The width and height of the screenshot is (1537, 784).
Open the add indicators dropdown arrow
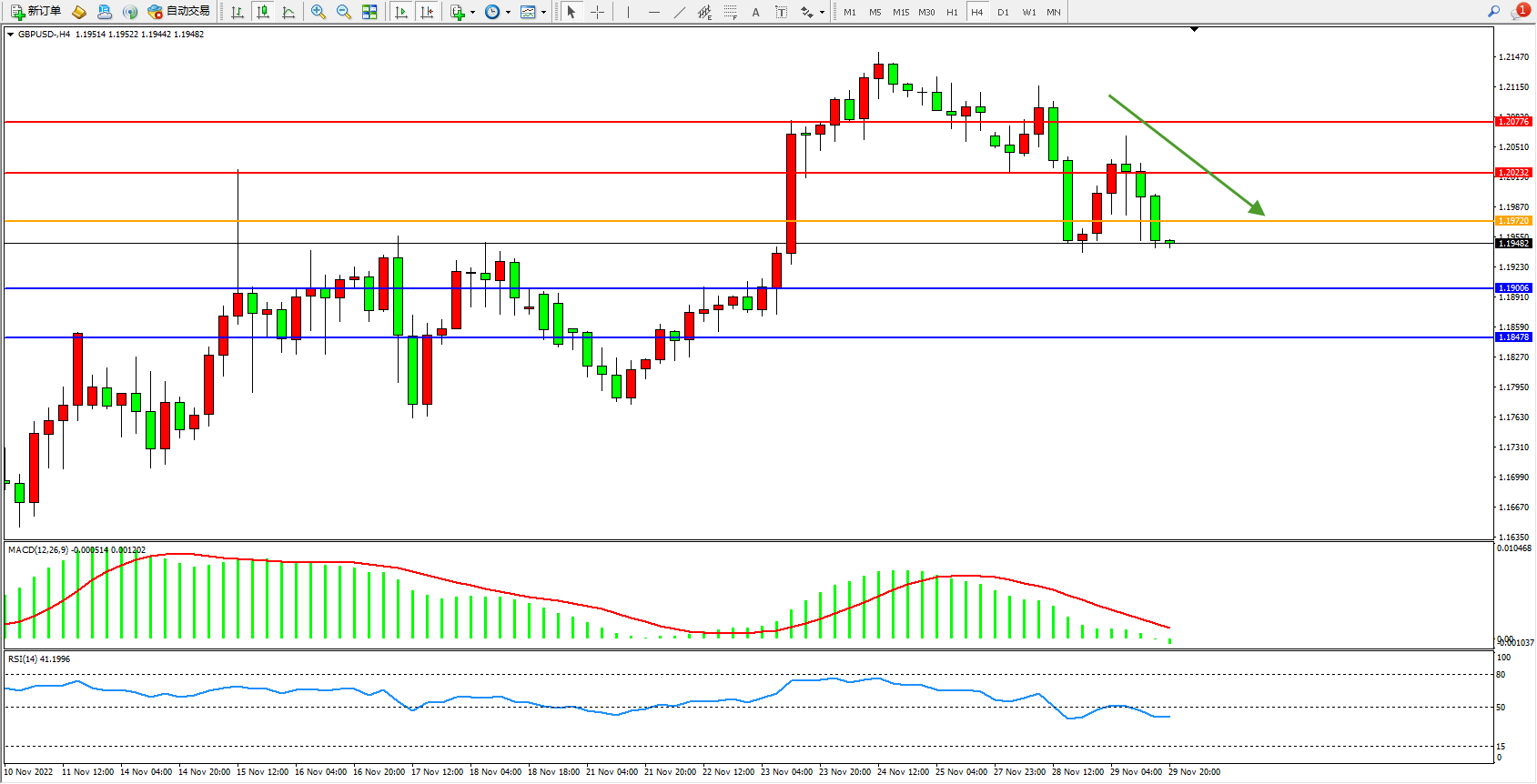coord(472,13)
